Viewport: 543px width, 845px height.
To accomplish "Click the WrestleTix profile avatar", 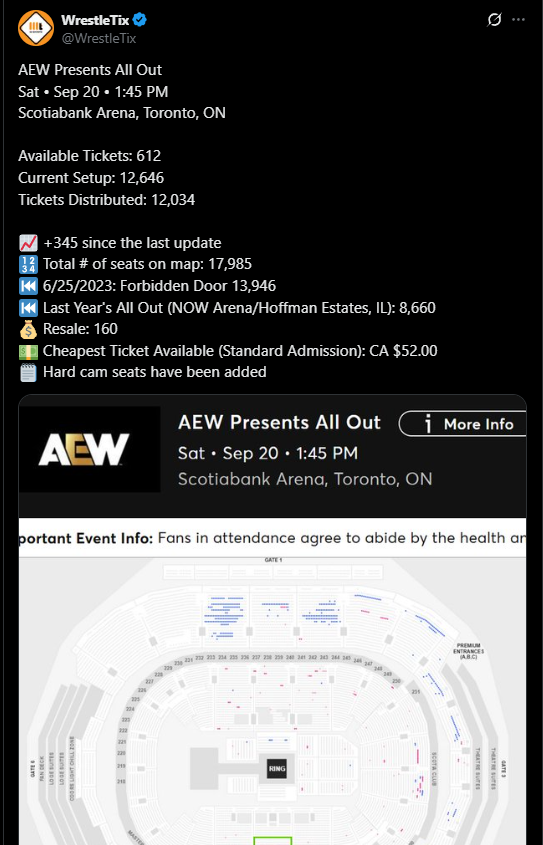I will coord(36,28).
